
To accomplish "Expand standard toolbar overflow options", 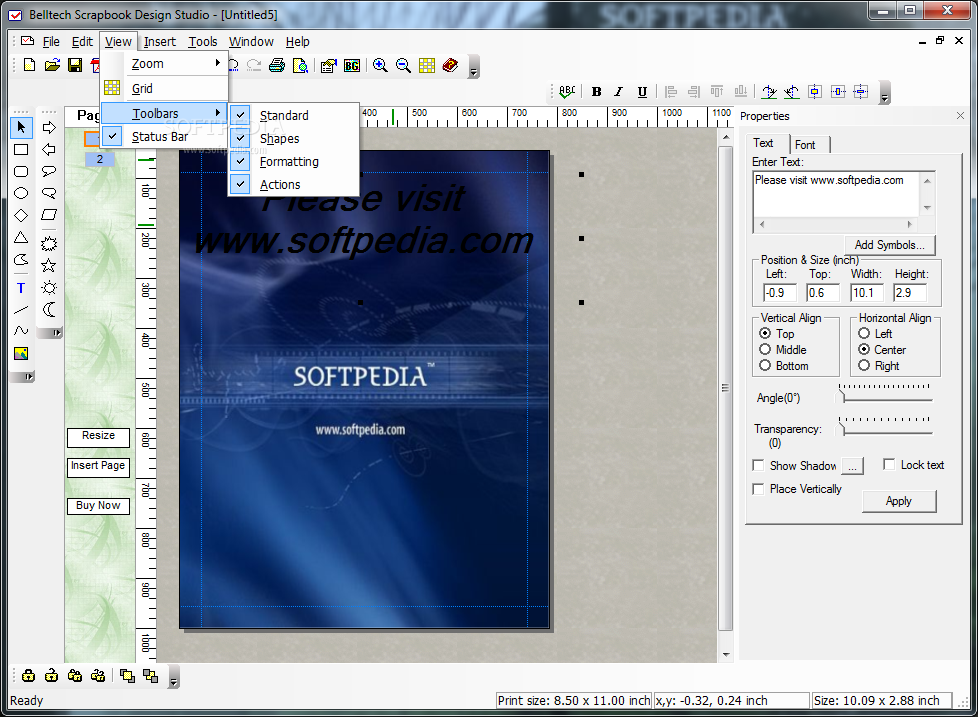I will click(x=473, y=67).
